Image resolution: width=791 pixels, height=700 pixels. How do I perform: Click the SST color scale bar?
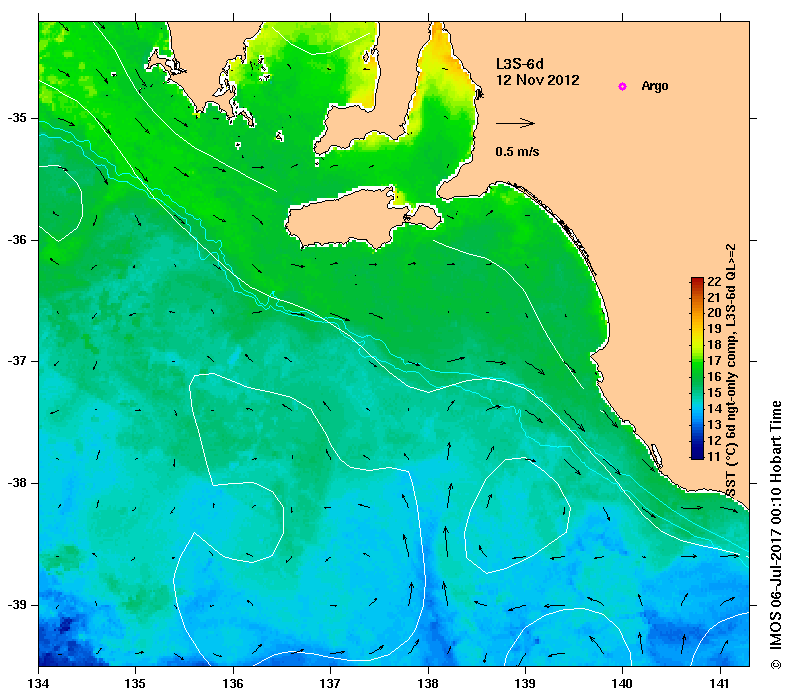click(x=697, y=368)
